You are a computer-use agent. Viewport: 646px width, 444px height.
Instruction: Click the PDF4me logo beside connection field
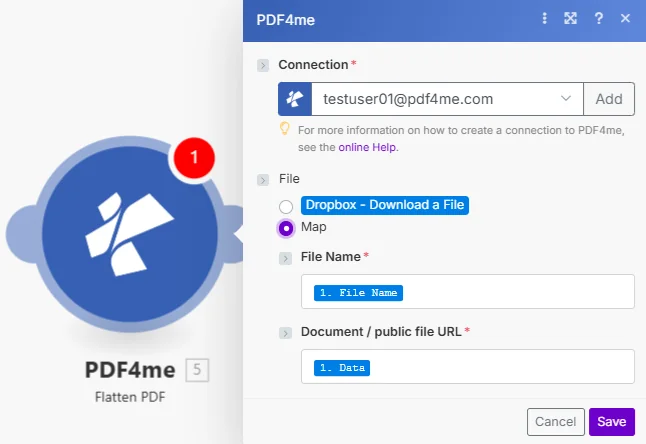tap(295, 99)
